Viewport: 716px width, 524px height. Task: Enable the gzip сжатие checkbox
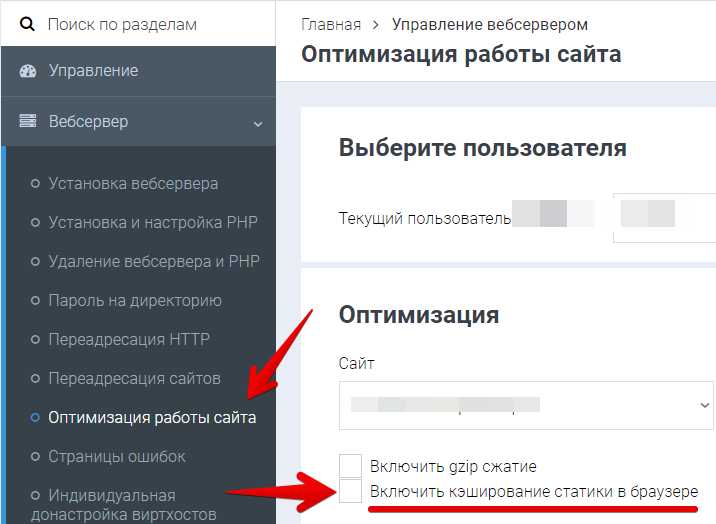(350, 466)
